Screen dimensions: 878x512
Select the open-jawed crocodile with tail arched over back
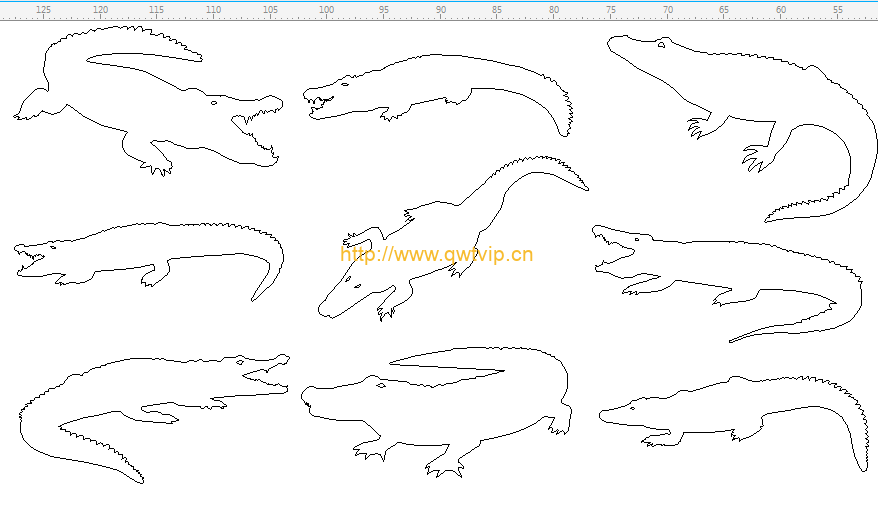148,101
